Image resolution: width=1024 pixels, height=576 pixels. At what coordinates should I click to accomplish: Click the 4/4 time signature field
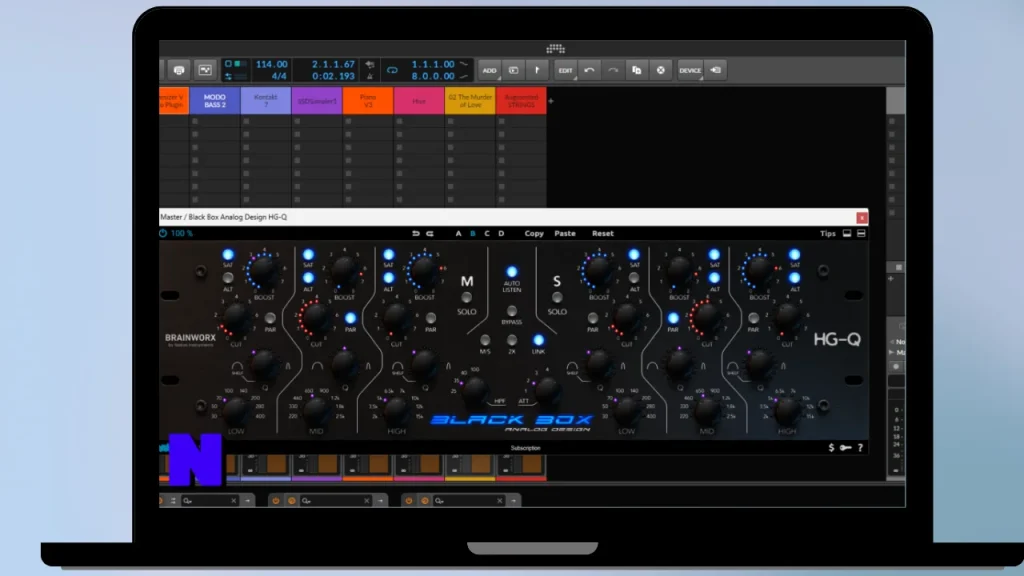click(279, 76)
